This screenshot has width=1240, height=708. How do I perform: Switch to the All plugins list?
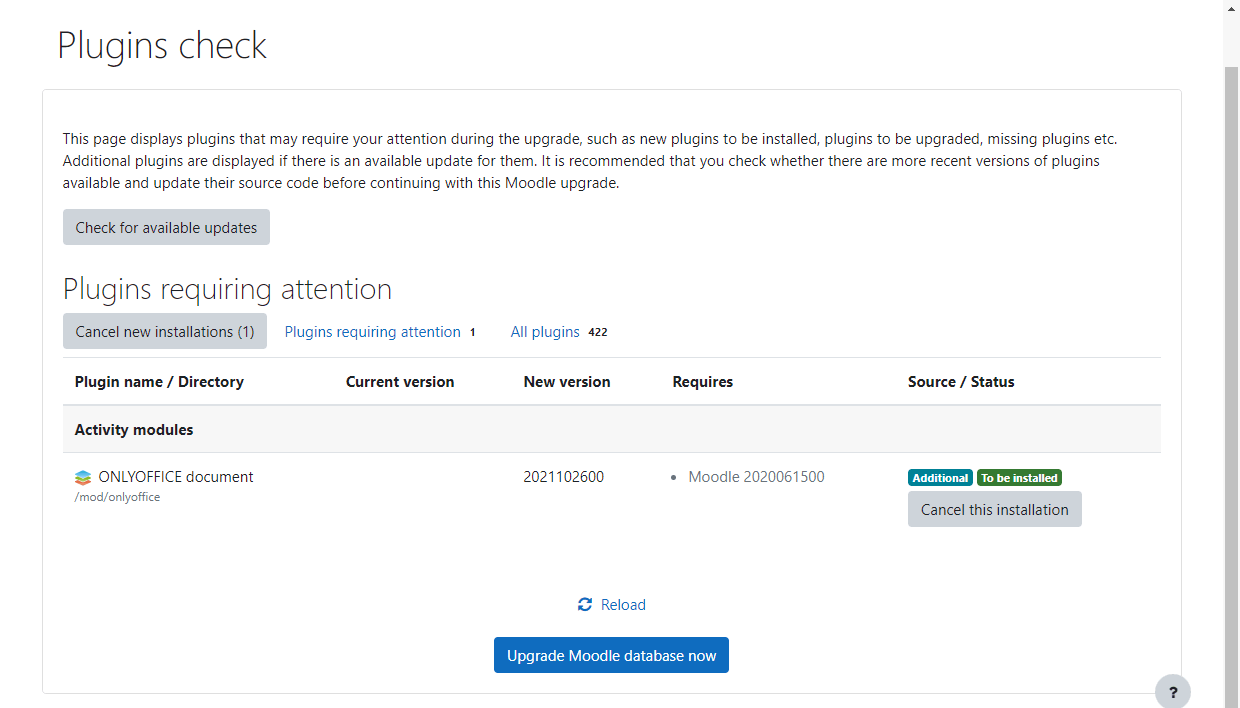[x=545, y=332]
